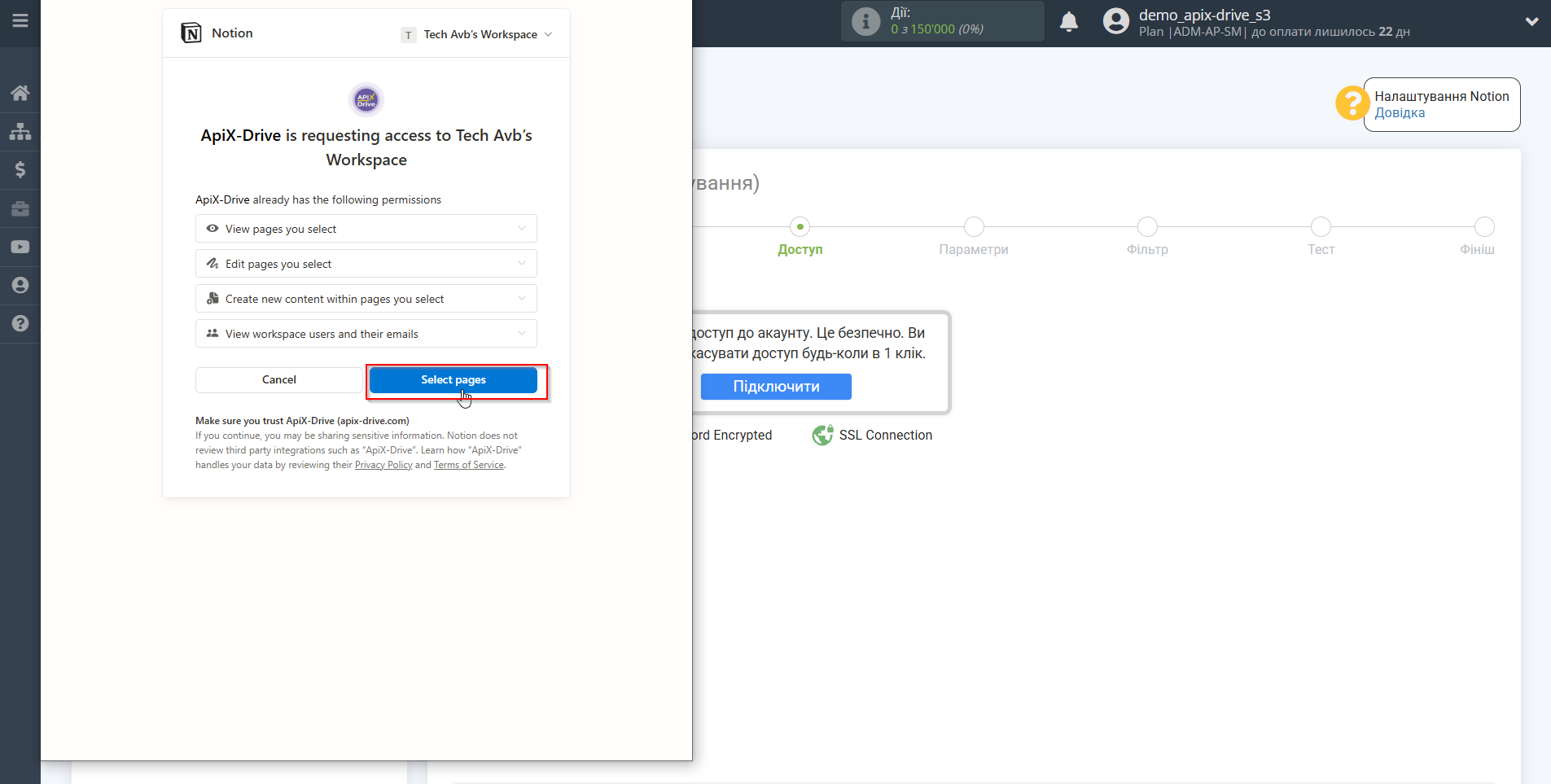Open the Фініш step label
This screenshot has width=1551, height=784.
pyautogui.click(x=1477, y=250)
